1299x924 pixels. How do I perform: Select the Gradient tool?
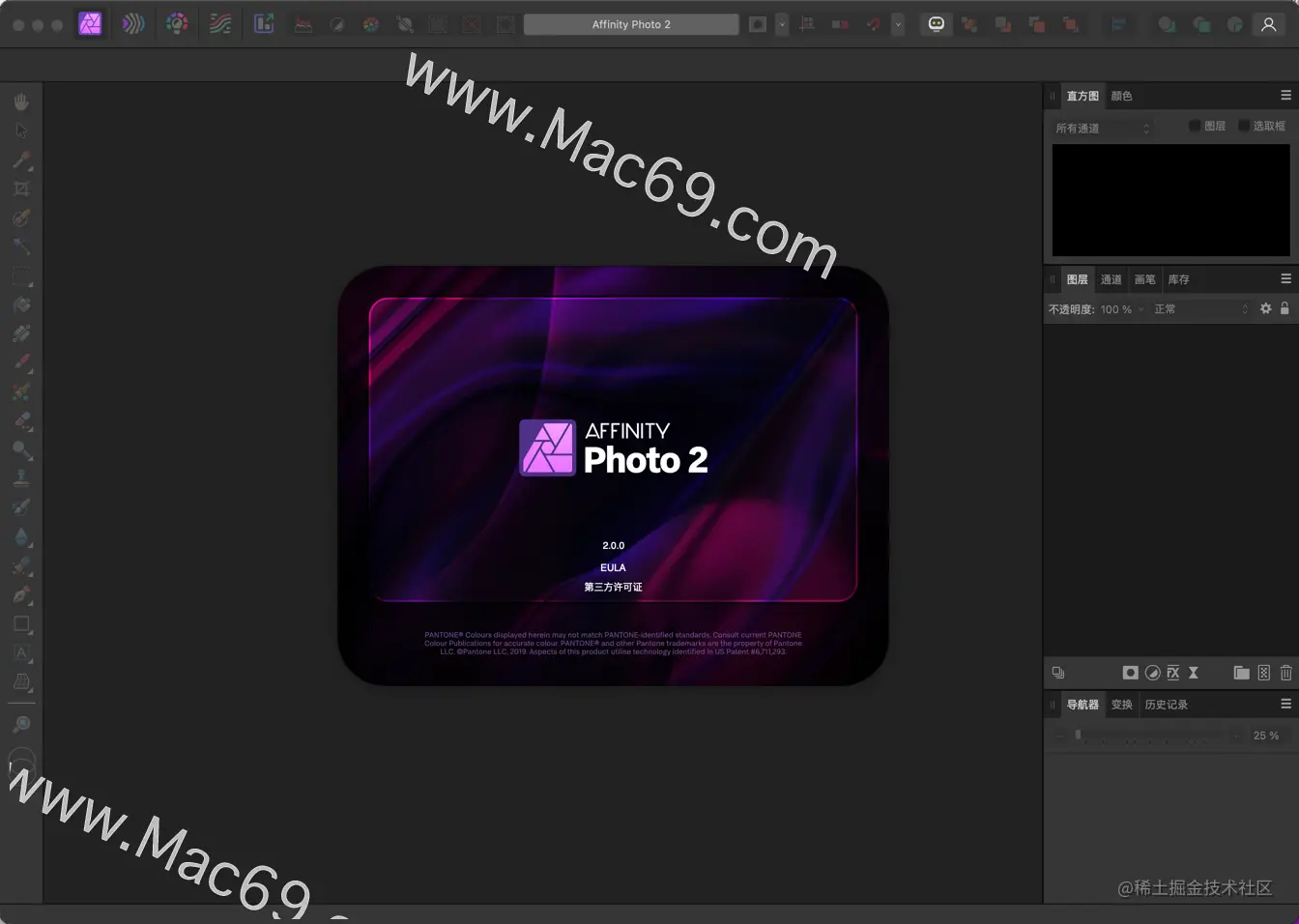(x=21, y=334)
